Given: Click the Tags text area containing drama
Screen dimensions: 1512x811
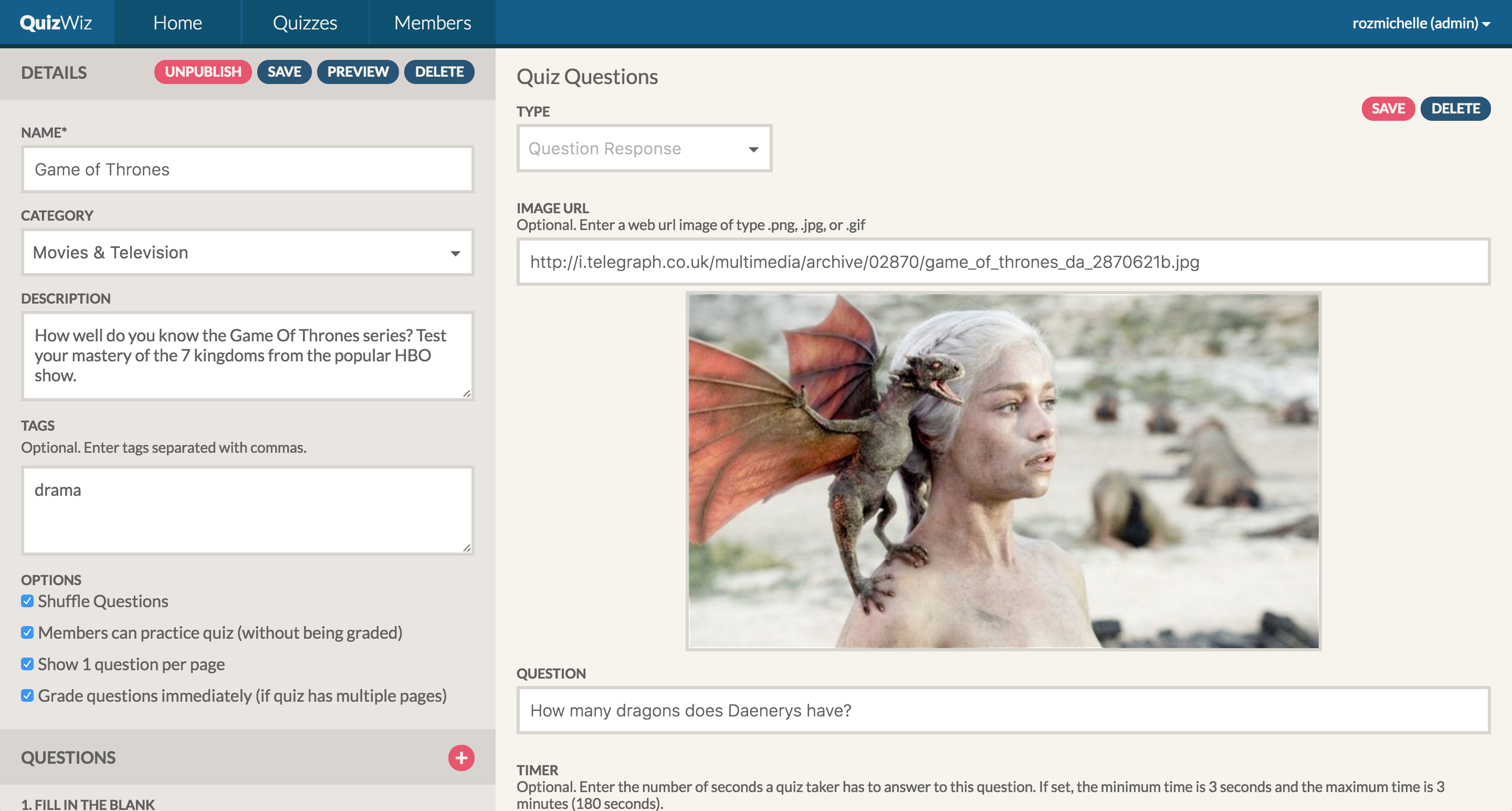Looking at the screenshot, I should (248, 511).
